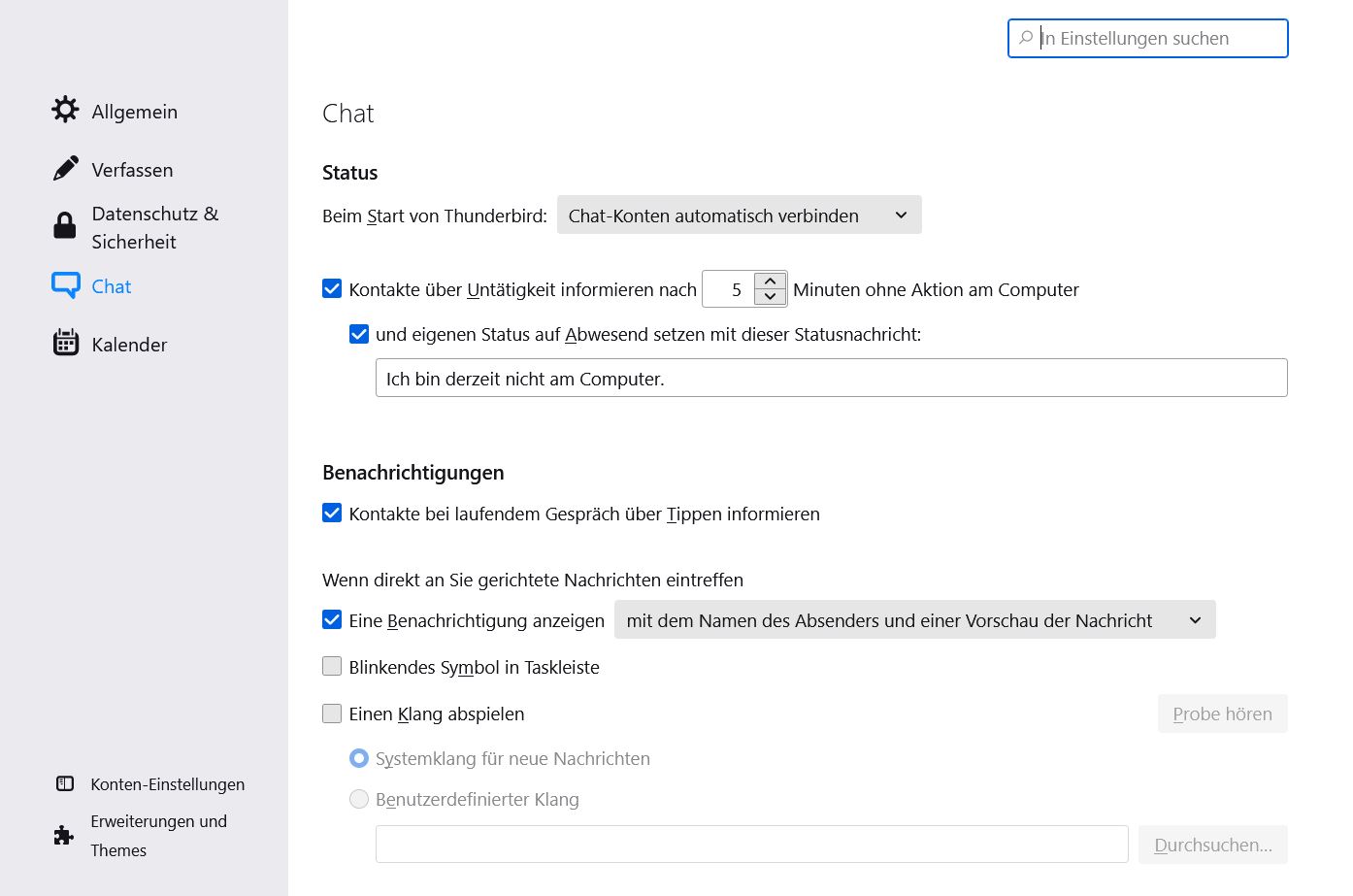Click the Allgemein gear icon
The image size is (1353, 896).
pos(65,110)
